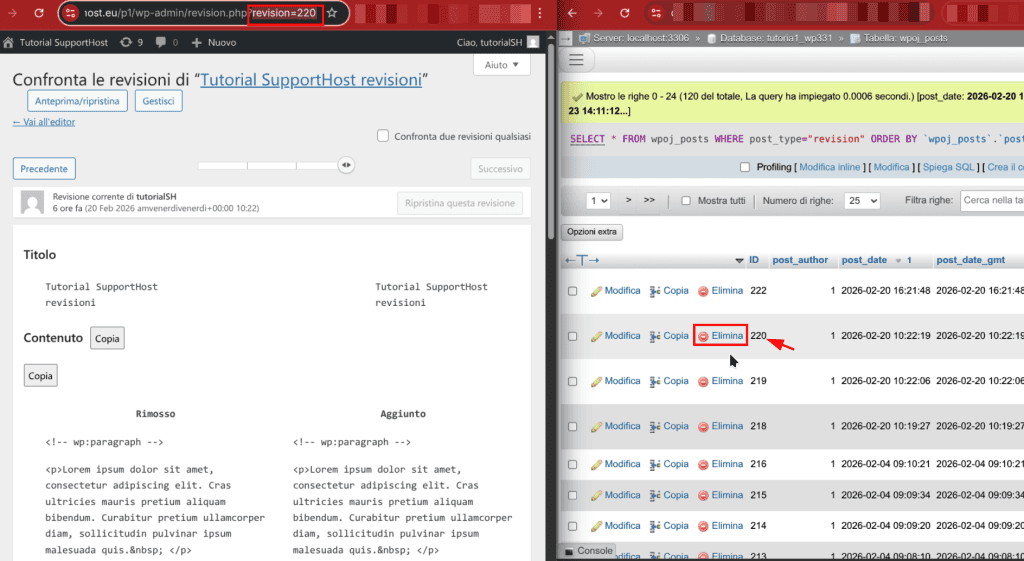The height and width of the screenshot is (561, 1024).
Task: Click the Anteprima/ripristina button
Action: (77, 101)
